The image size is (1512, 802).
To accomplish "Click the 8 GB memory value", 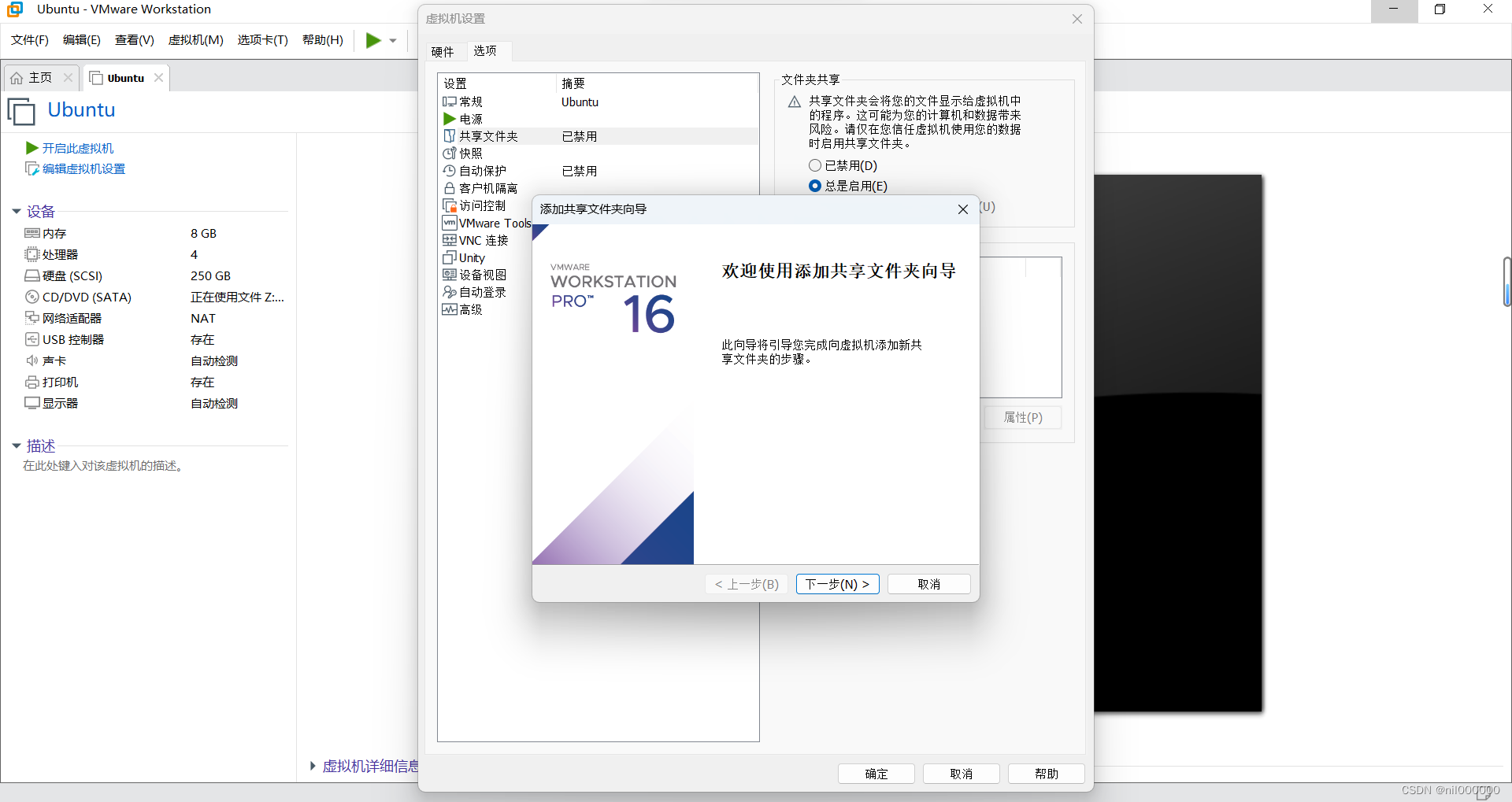I will [203, 233].
